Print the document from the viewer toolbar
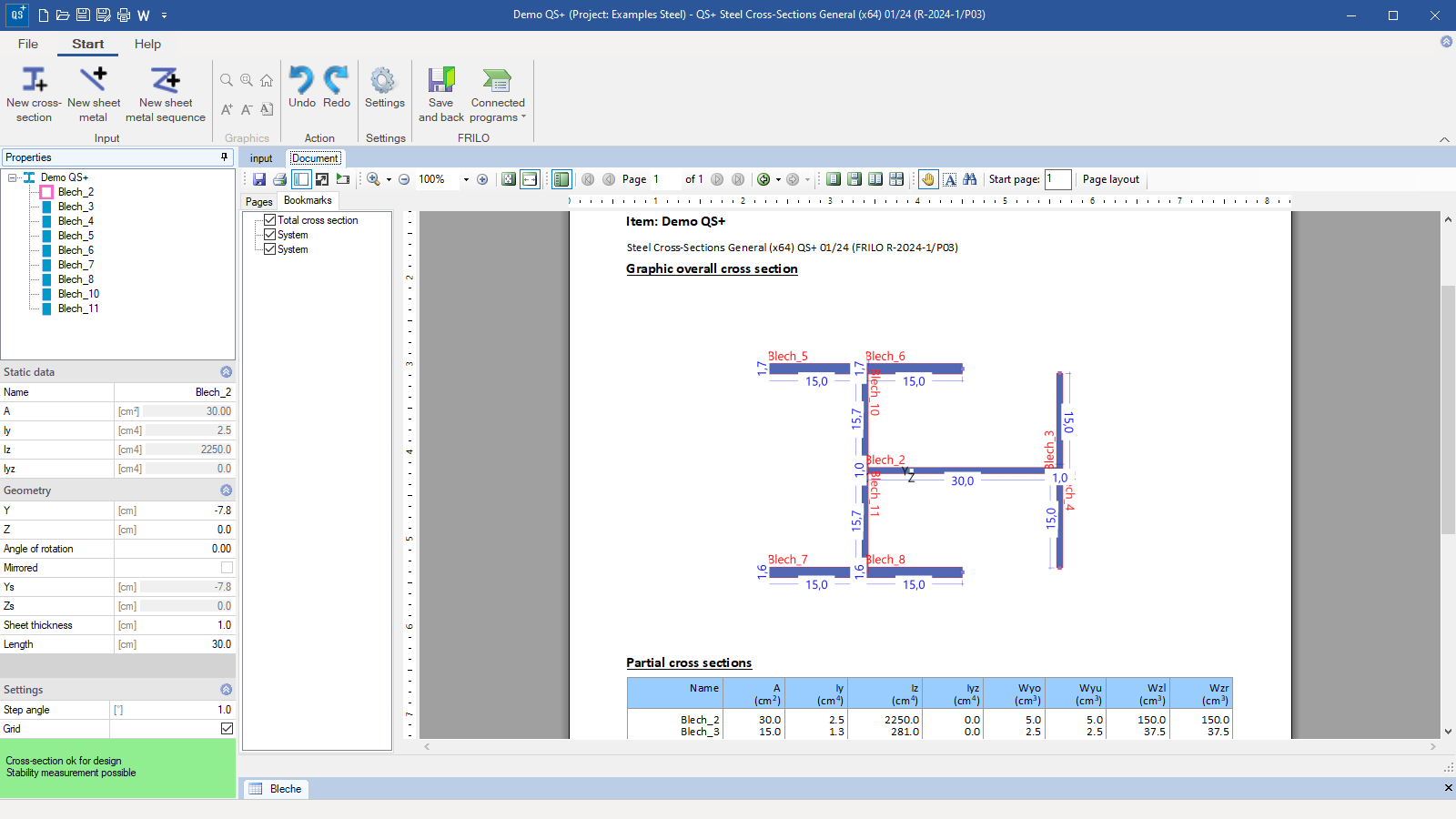 point(280,179)
